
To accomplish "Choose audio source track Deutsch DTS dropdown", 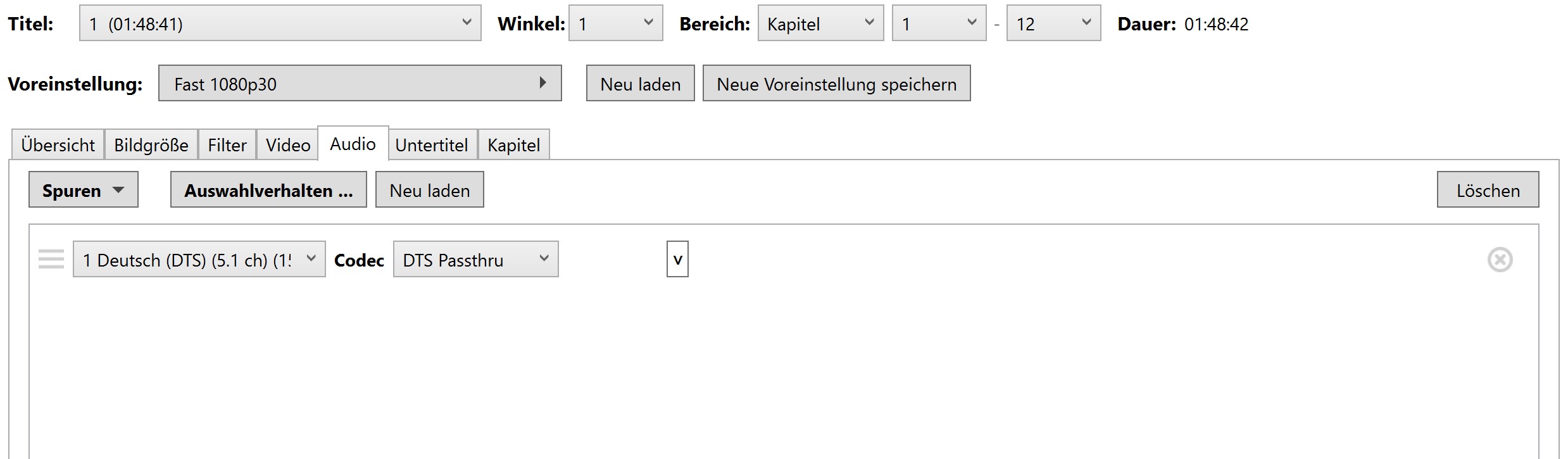I will coord(199,260).
